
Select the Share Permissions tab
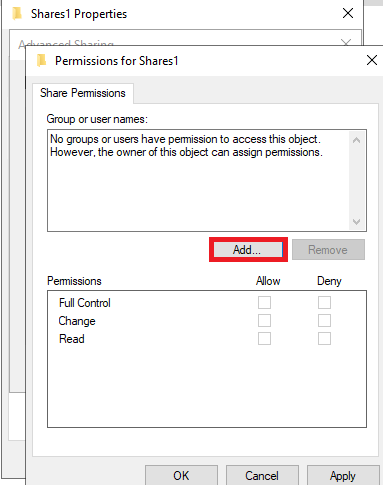(x=83, y=93)
